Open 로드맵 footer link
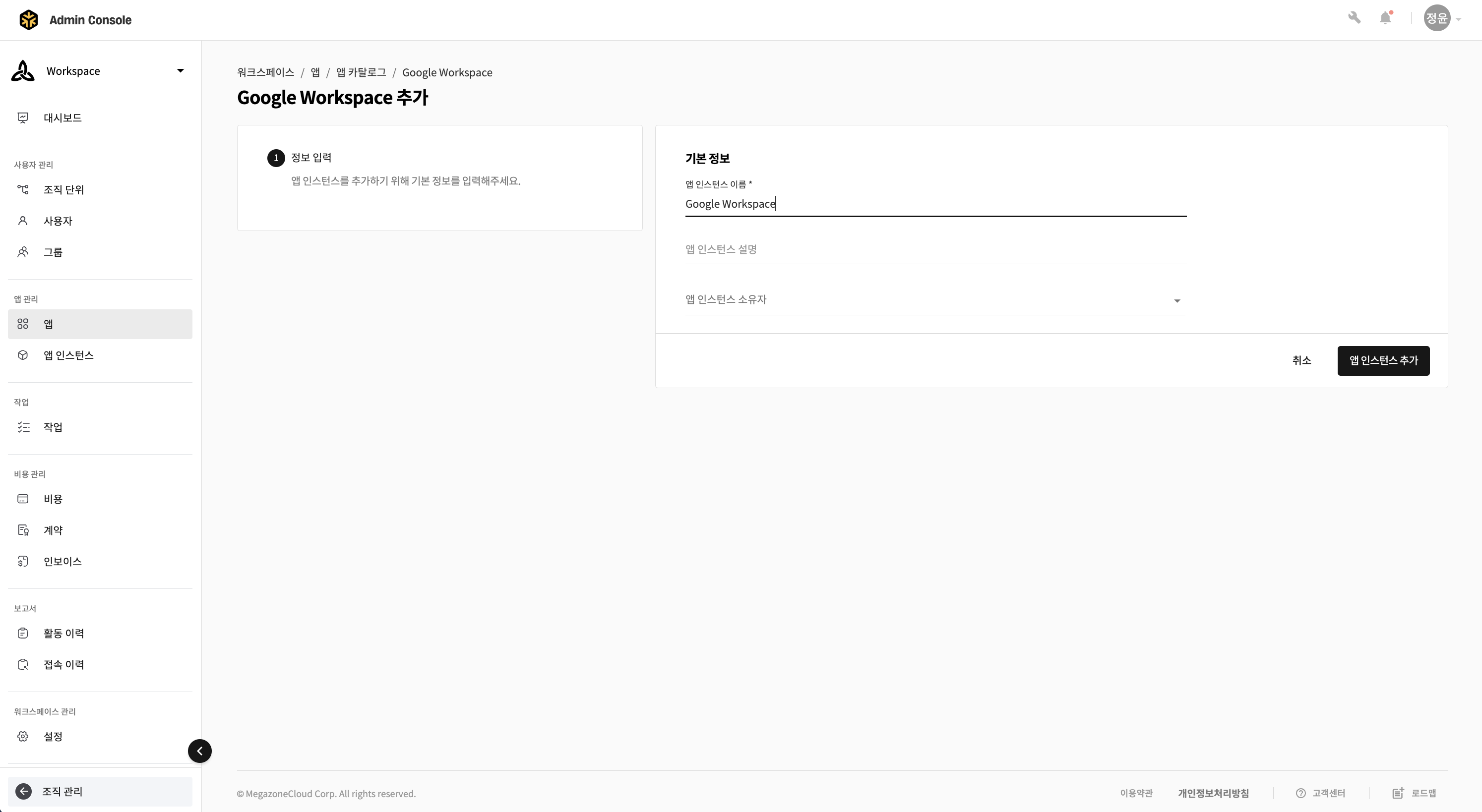The height and width of the screenshot is (812, 1482). pos(1423,794)
